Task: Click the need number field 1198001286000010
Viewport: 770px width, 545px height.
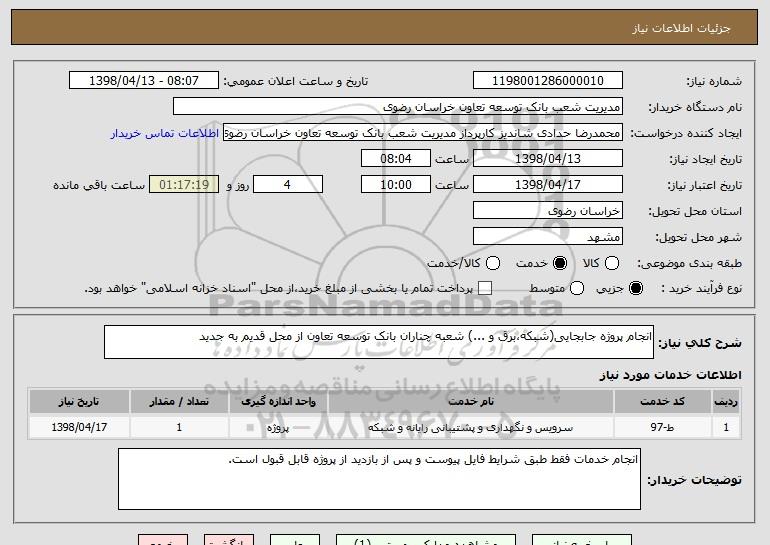Action: pos(548,81)
